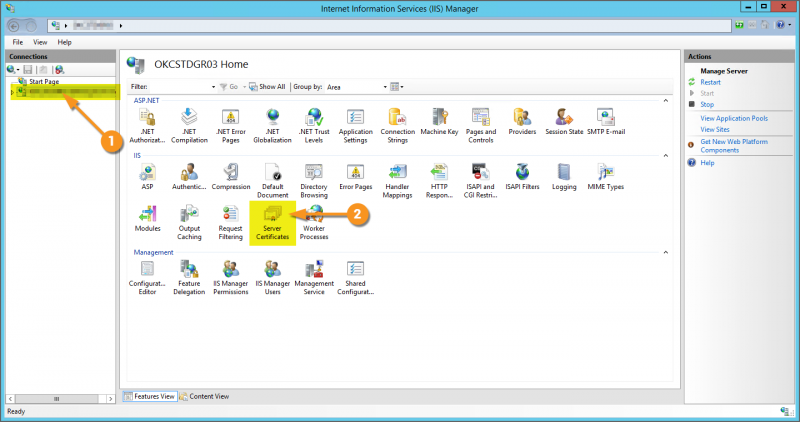800x422 pixels.
Task: Click Restart in Manage Server
Action: coord(710,82)
